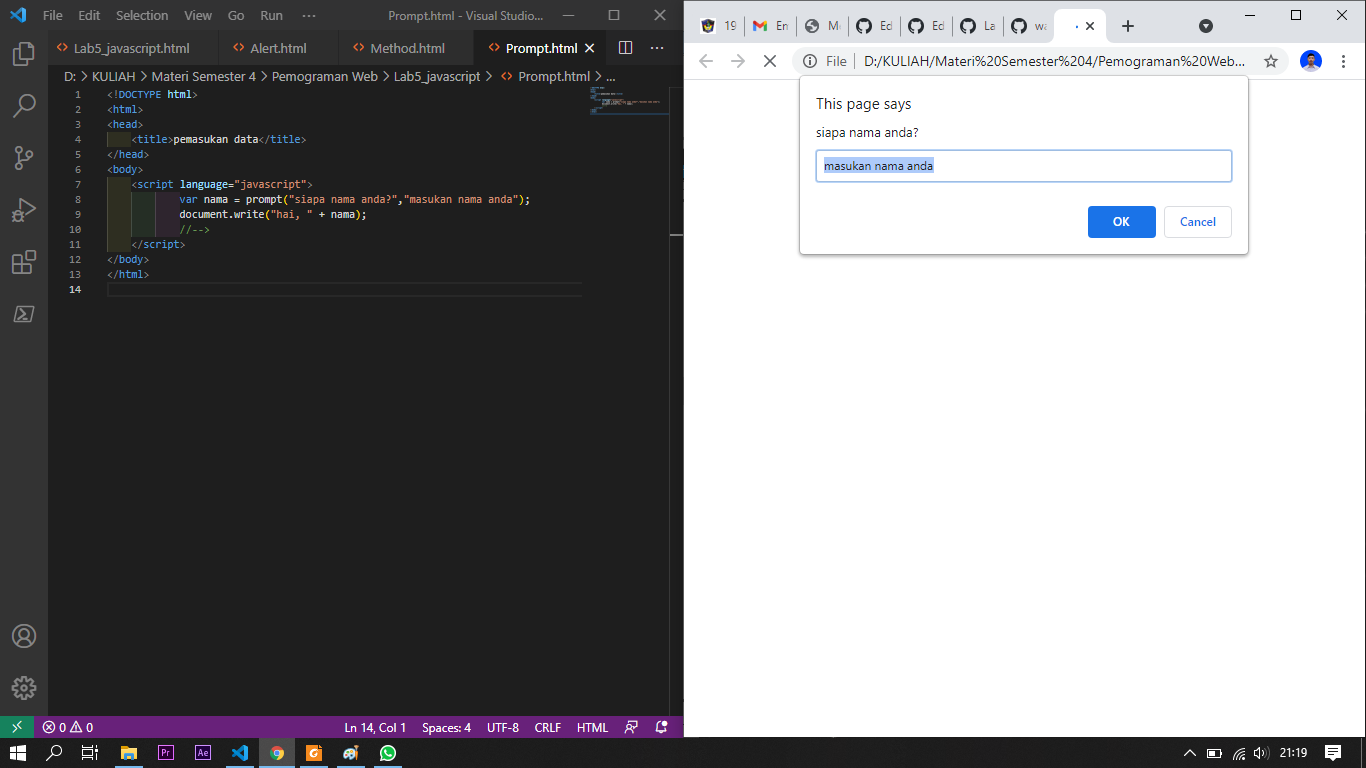The image size is (1366, 768).
Task: Bookmark the page via the star icon
Action: [x=1270, y=61]
